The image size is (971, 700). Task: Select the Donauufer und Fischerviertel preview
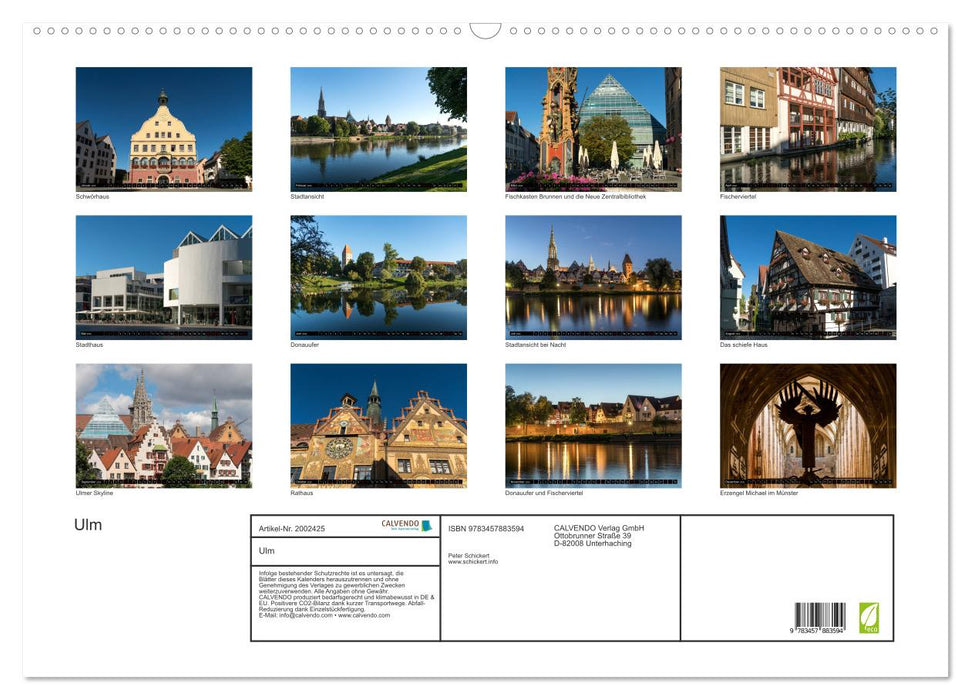[x=594, y=425]
